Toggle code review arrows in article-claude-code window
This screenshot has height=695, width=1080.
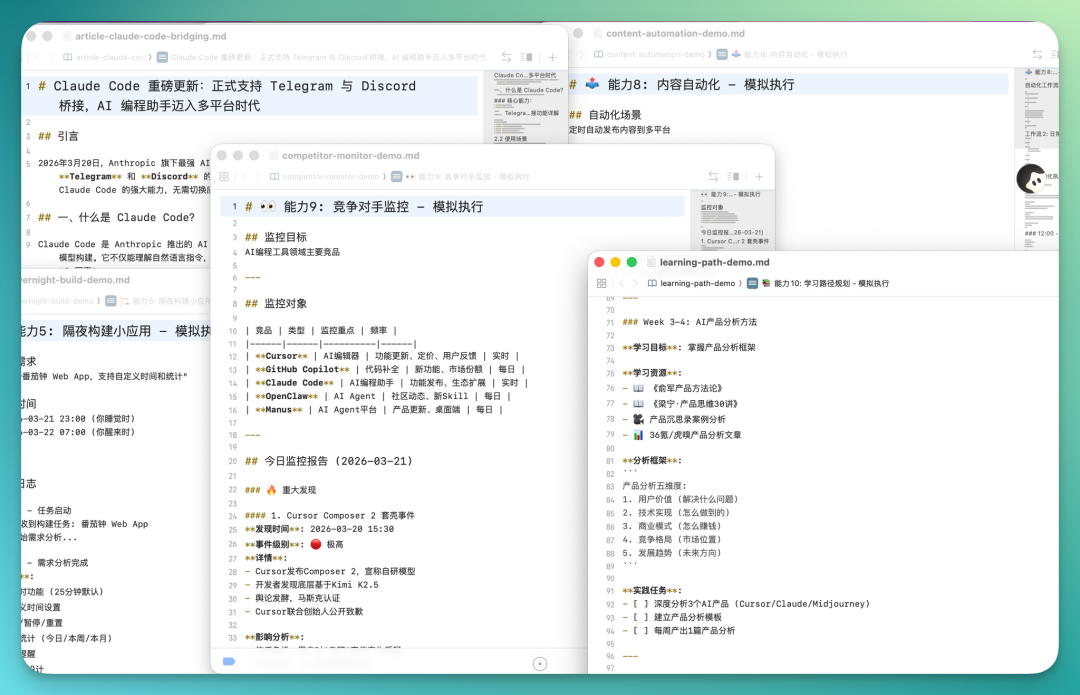[506, 57]
